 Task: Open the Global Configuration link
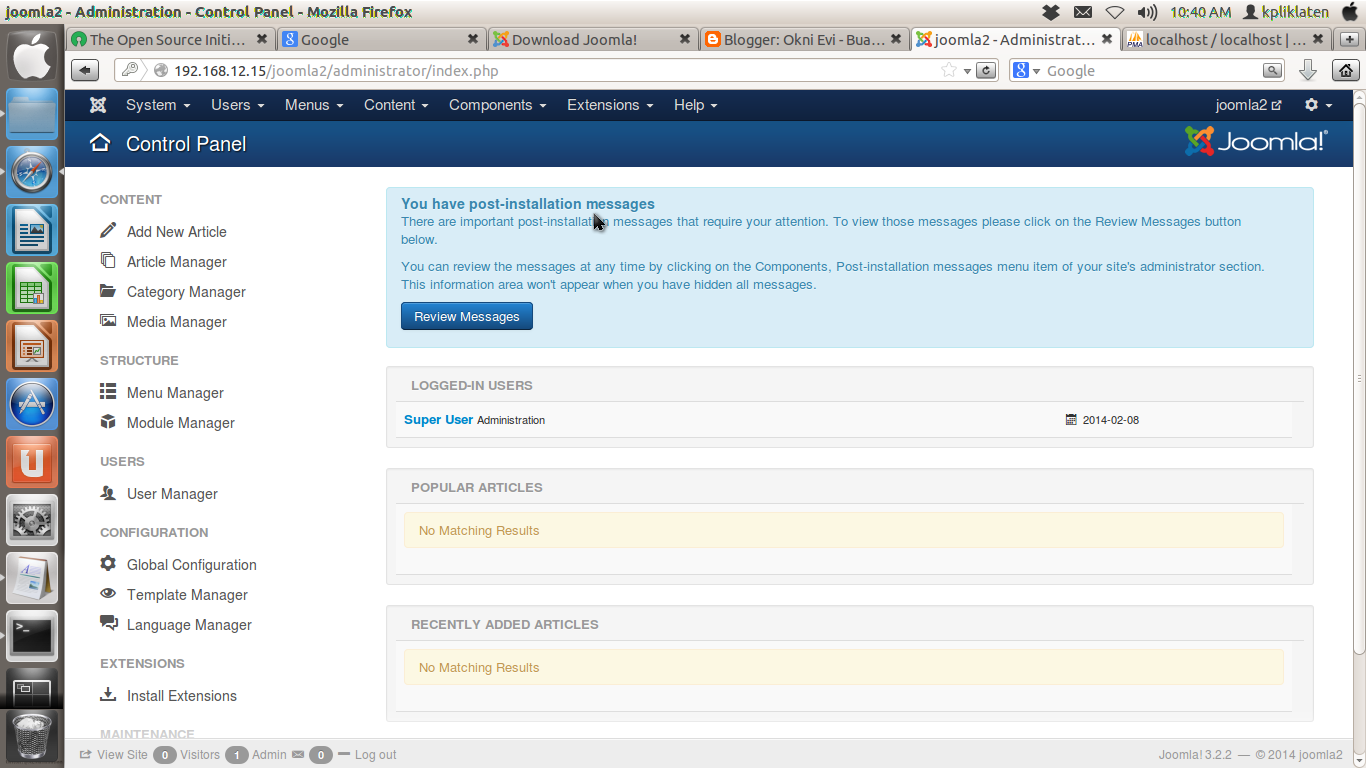[x=192, y=565]
